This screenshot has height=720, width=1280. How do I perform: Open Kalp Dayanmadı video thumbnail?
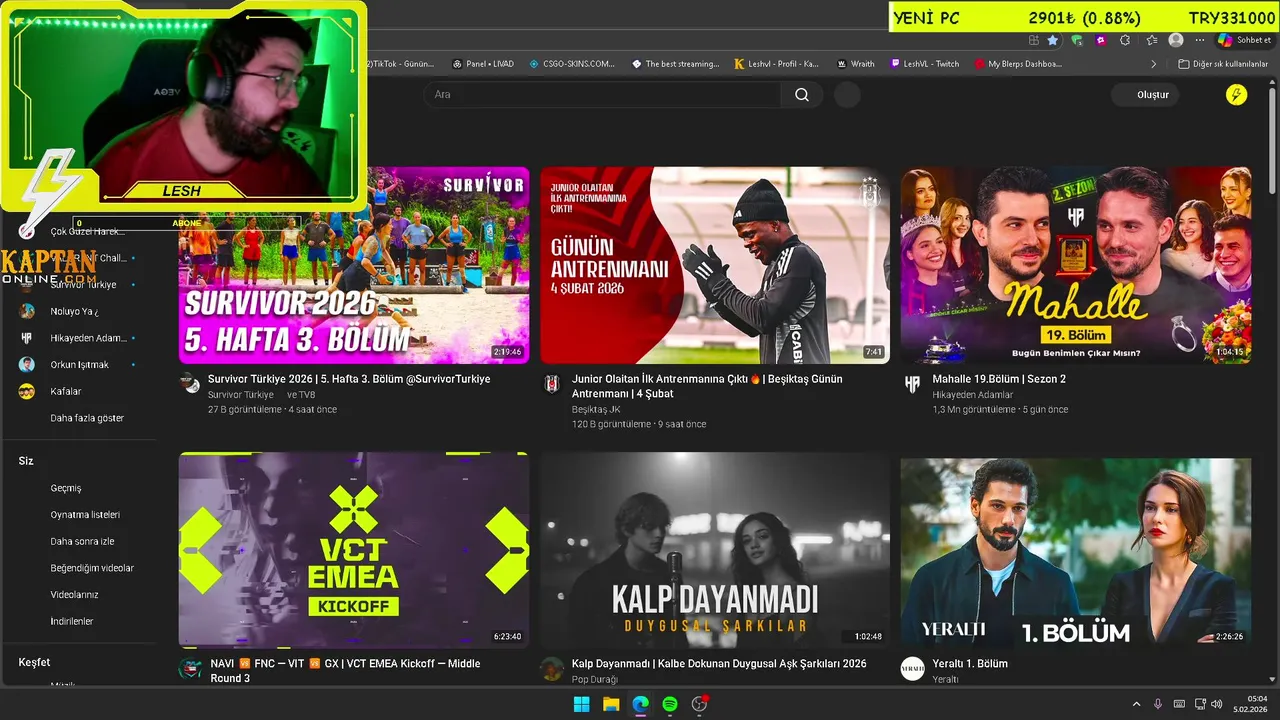click(x=715, y=550)
